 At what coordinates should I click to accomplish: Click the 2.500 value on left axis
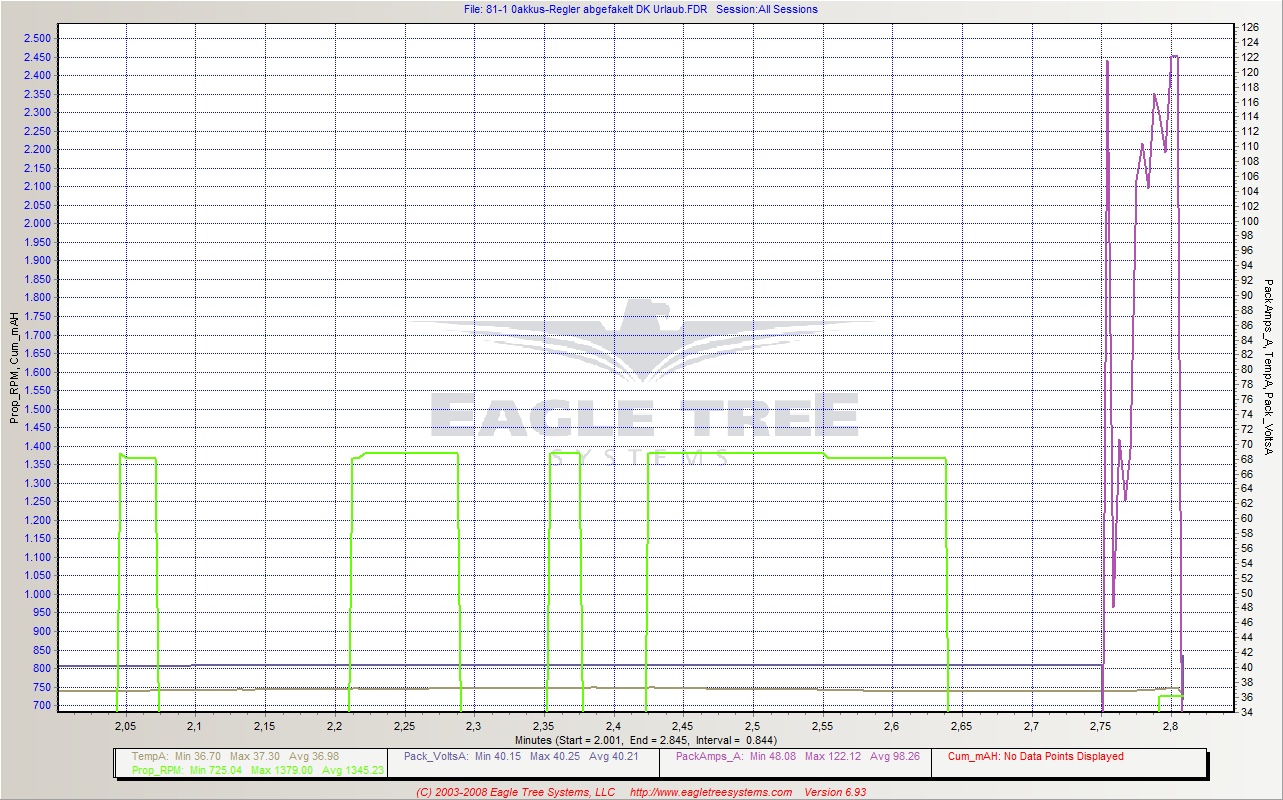click(x=37, y=38)
